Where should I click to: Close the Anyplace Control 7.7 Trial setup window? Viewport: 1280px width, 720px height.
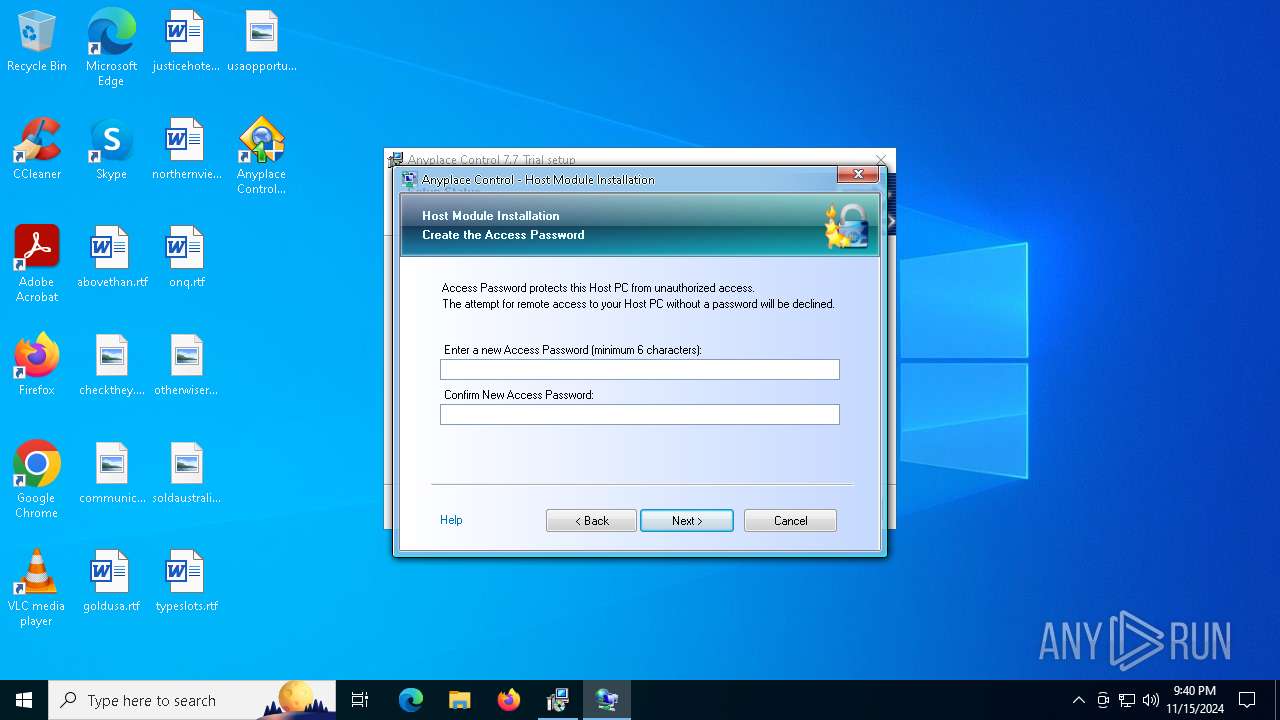pyautogui.click(x=881, y=159)
